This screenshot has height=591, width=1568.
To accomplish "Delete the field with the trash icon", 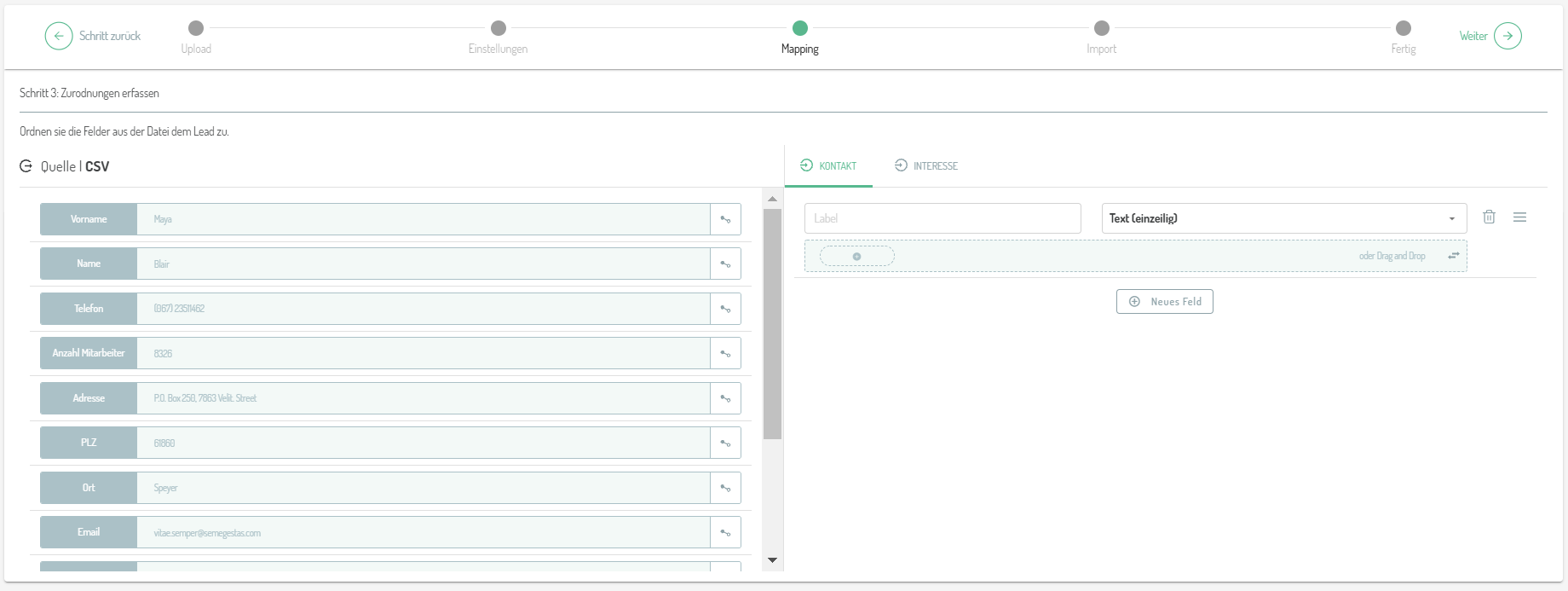I will (x=1489, y=217).
